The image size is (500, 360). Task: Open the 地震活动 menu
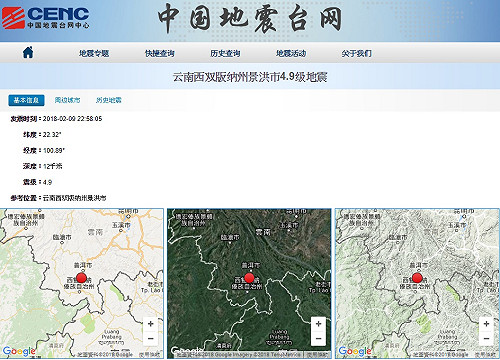291,53
